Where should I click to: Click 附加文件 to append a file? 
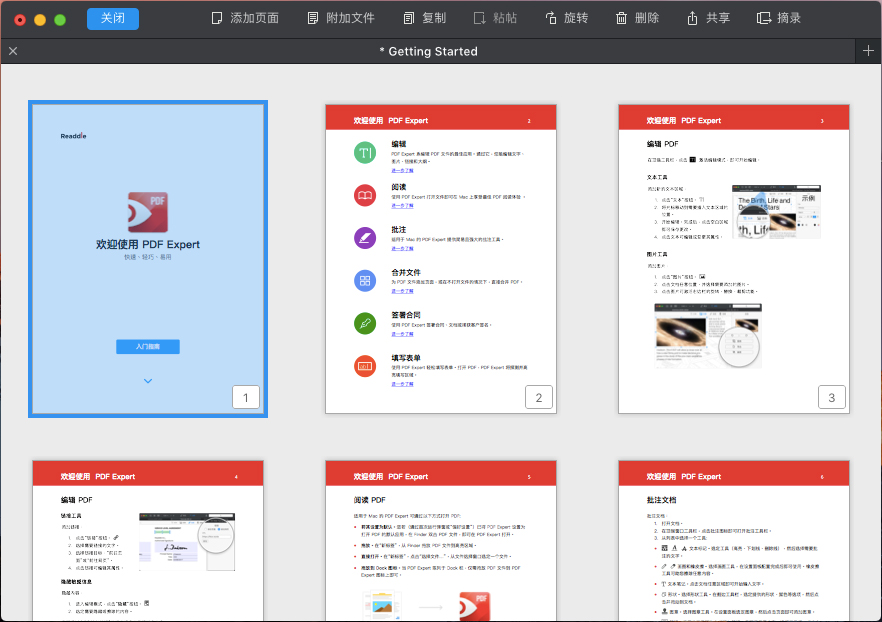(341, 19)
